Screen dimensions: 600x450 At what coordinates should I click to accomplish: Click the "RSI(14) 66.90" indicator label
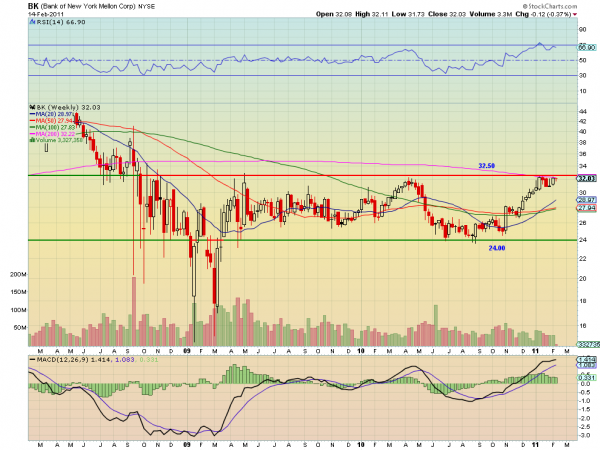point(60,22)
